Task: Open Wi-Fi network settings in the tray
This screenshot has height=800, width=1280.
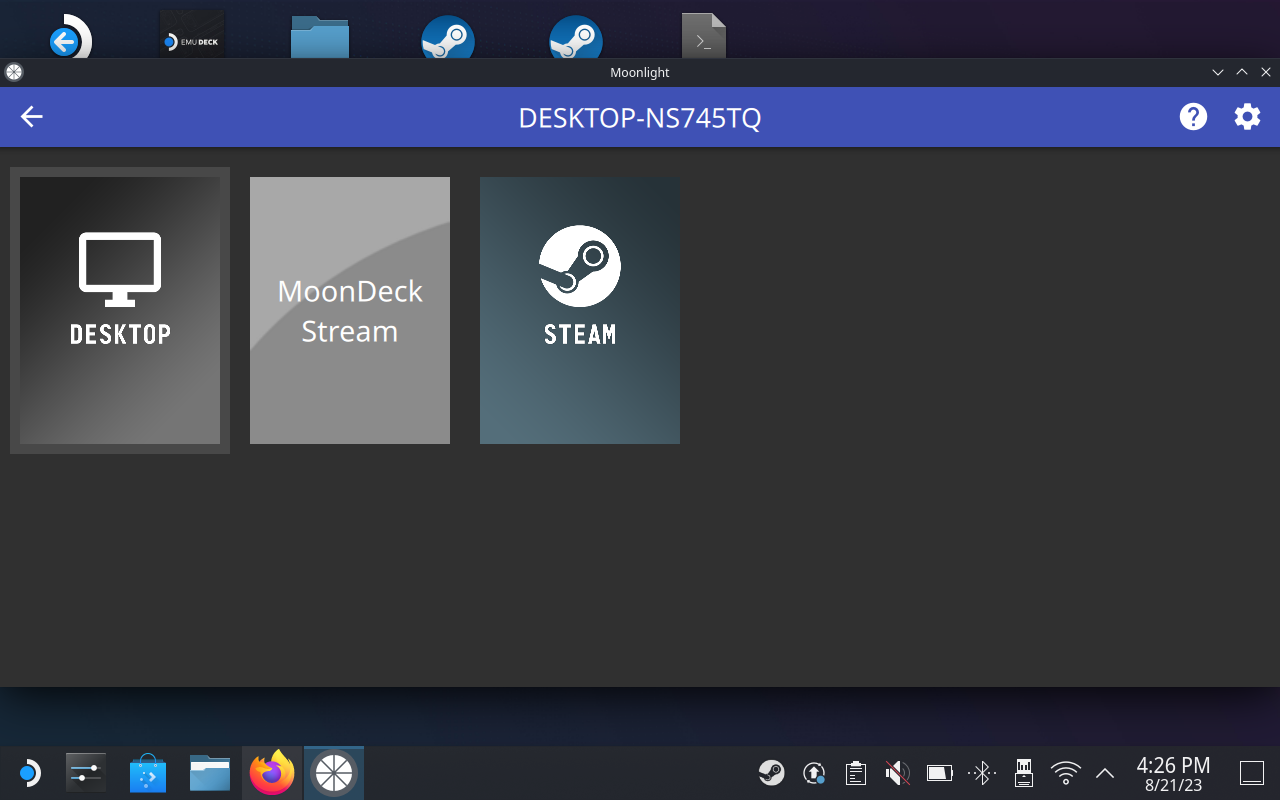Action: click(1065, 773)
